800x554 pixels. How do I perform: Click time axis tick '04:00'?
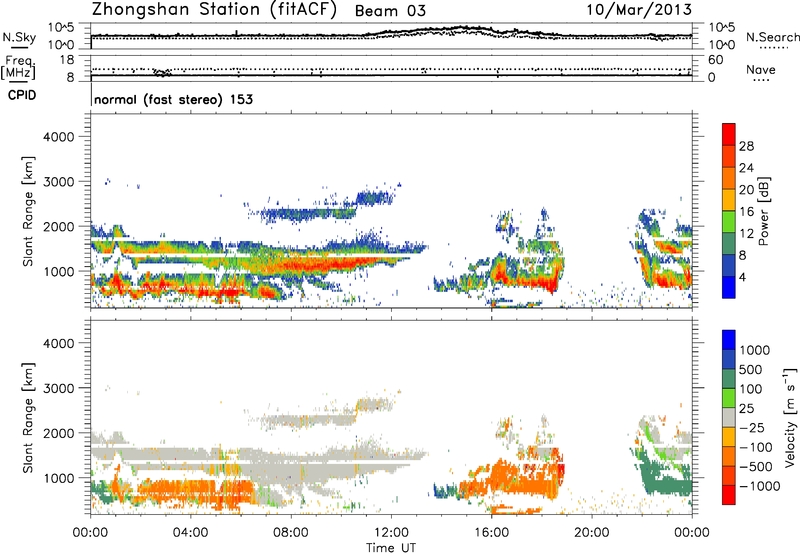[x=191, y=533]
